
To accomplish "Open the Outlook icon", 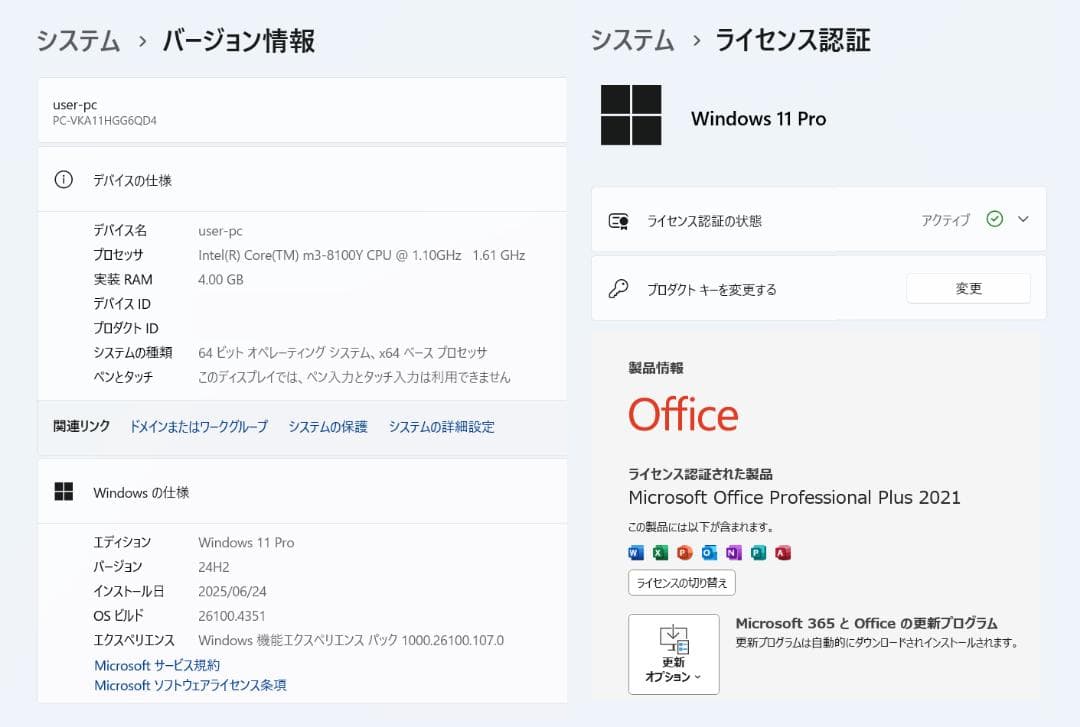I will pos(709,552).
